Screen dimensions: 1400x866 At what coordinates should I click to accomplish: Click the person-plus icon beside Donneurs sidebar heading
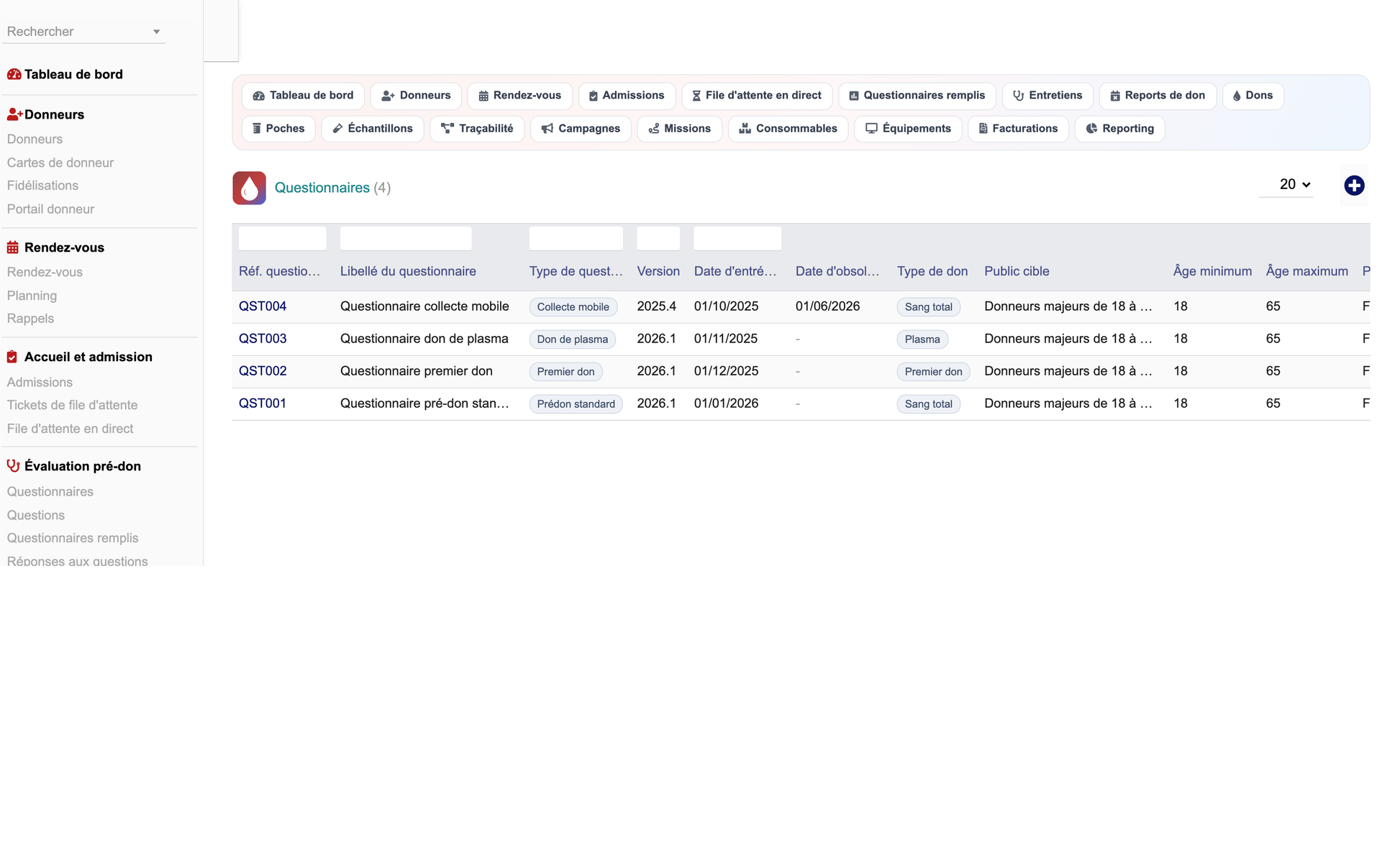click(14, 114)
